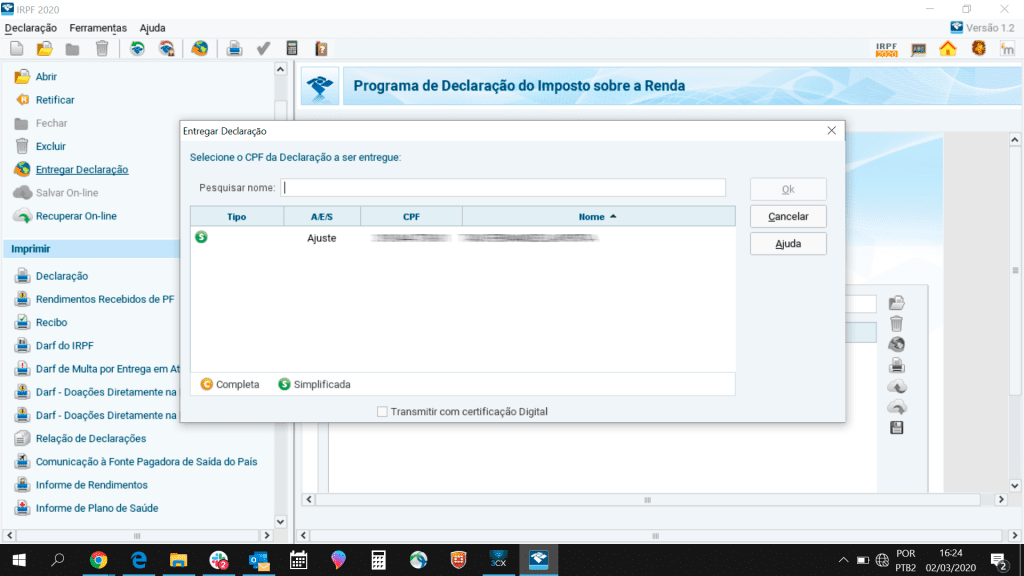Image resolution: width=1024 pixels, height=576 pixels.
Task: Click Recuperar On-line in the sidebar
Action: tap(76, 216)
